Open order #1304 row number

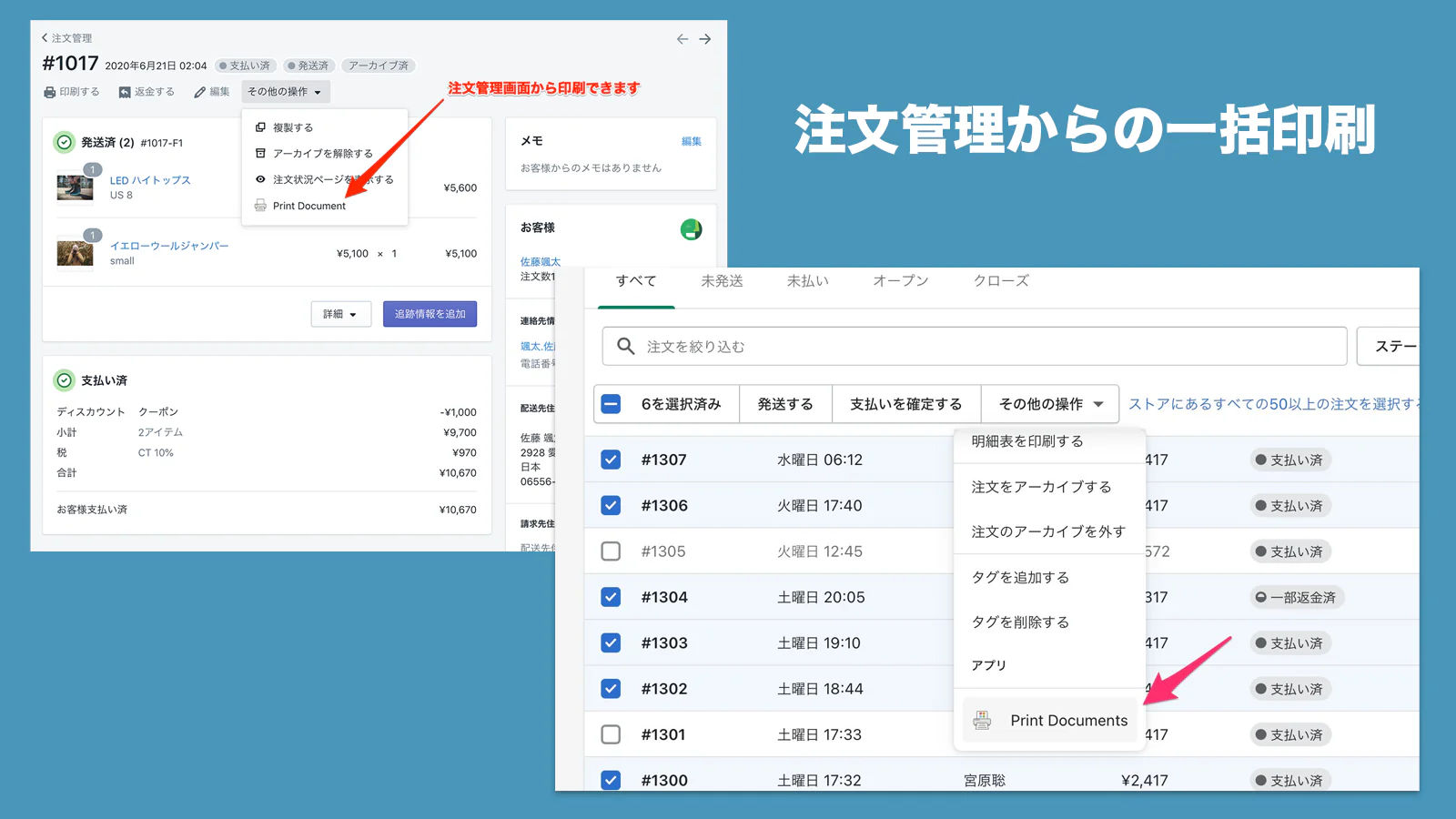pos(664,597)
